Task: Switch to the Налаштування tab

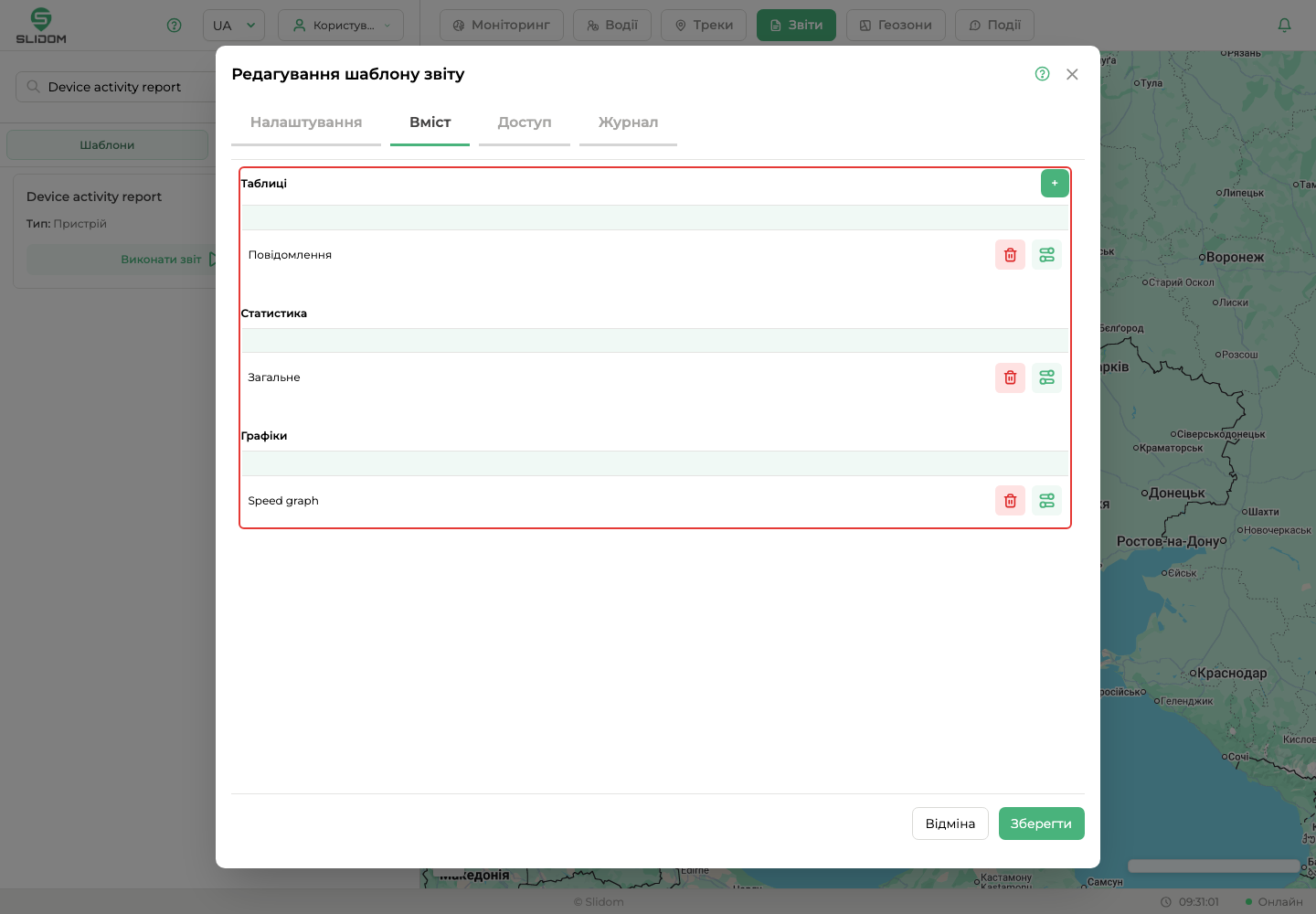Action: [306, 122]
